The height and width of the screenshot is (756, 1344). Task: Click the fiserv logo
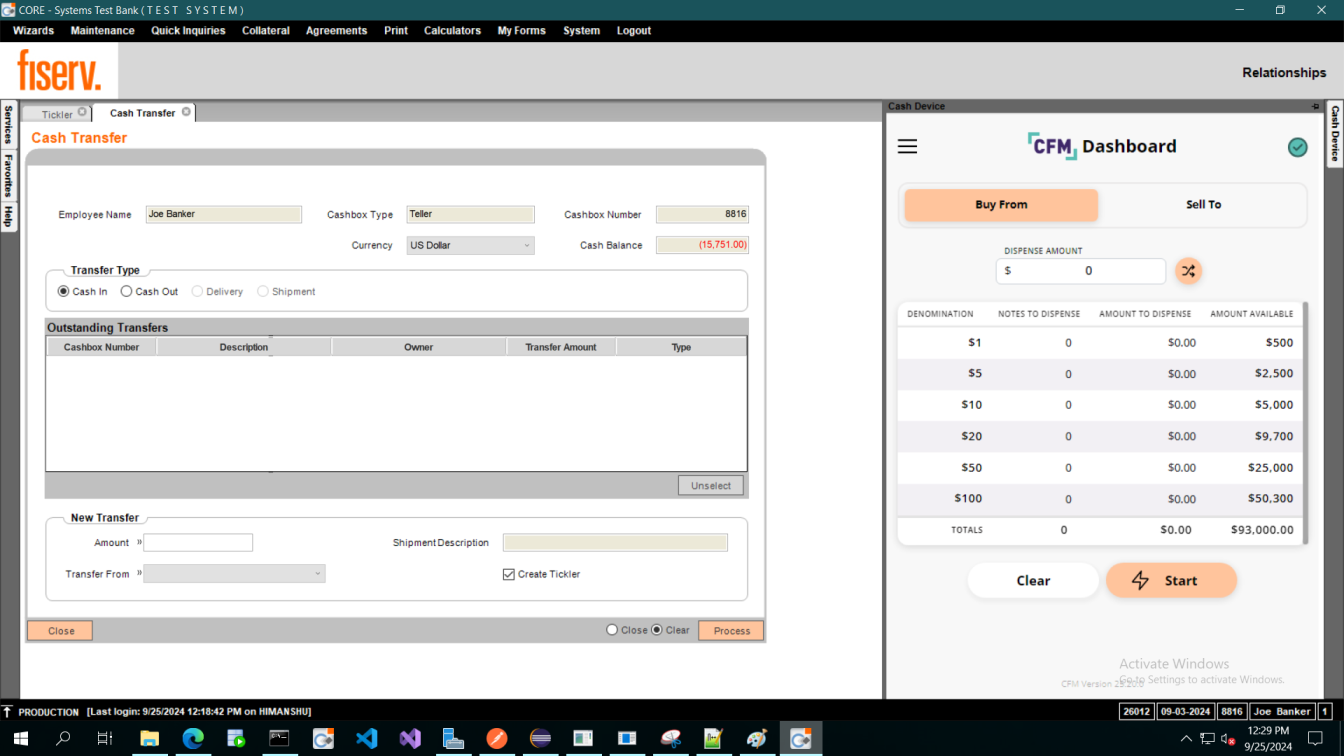click(x=59, y=71)
